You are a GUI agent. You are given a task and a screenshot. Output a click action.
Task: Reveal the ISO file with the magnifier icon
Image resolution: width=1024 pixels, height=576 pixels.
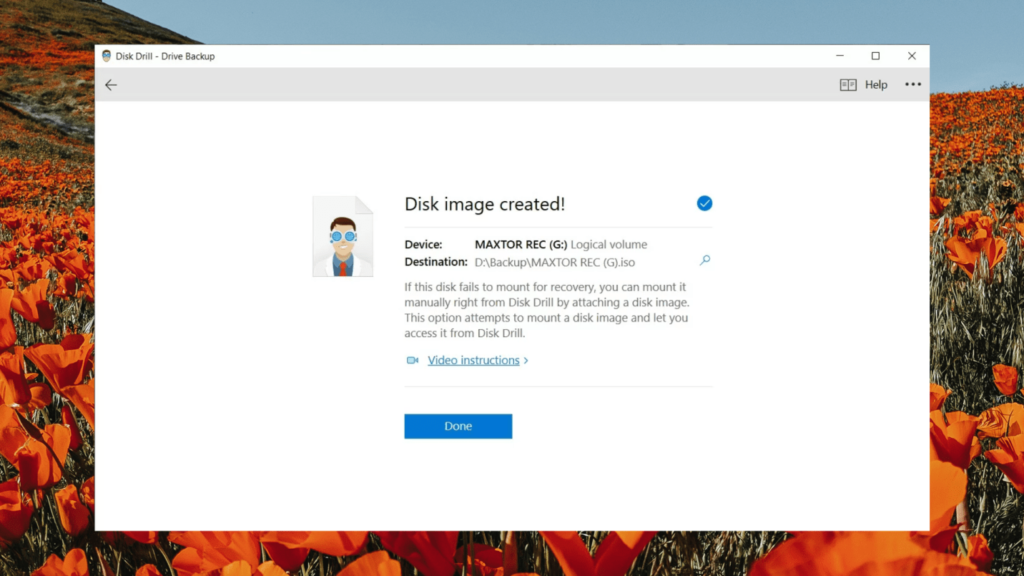pyautogui.click(x=705, y=260)
